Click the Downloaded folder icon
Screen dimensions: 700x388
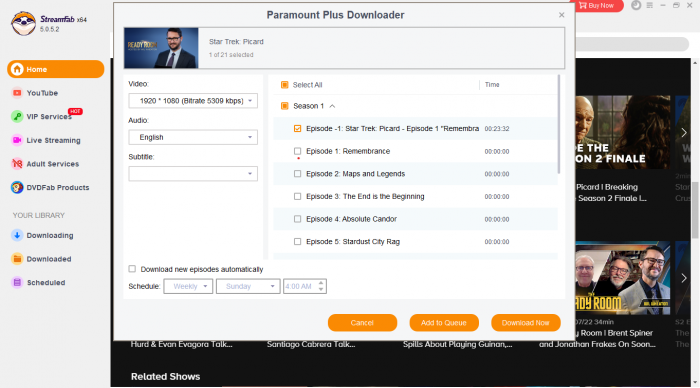17,259
